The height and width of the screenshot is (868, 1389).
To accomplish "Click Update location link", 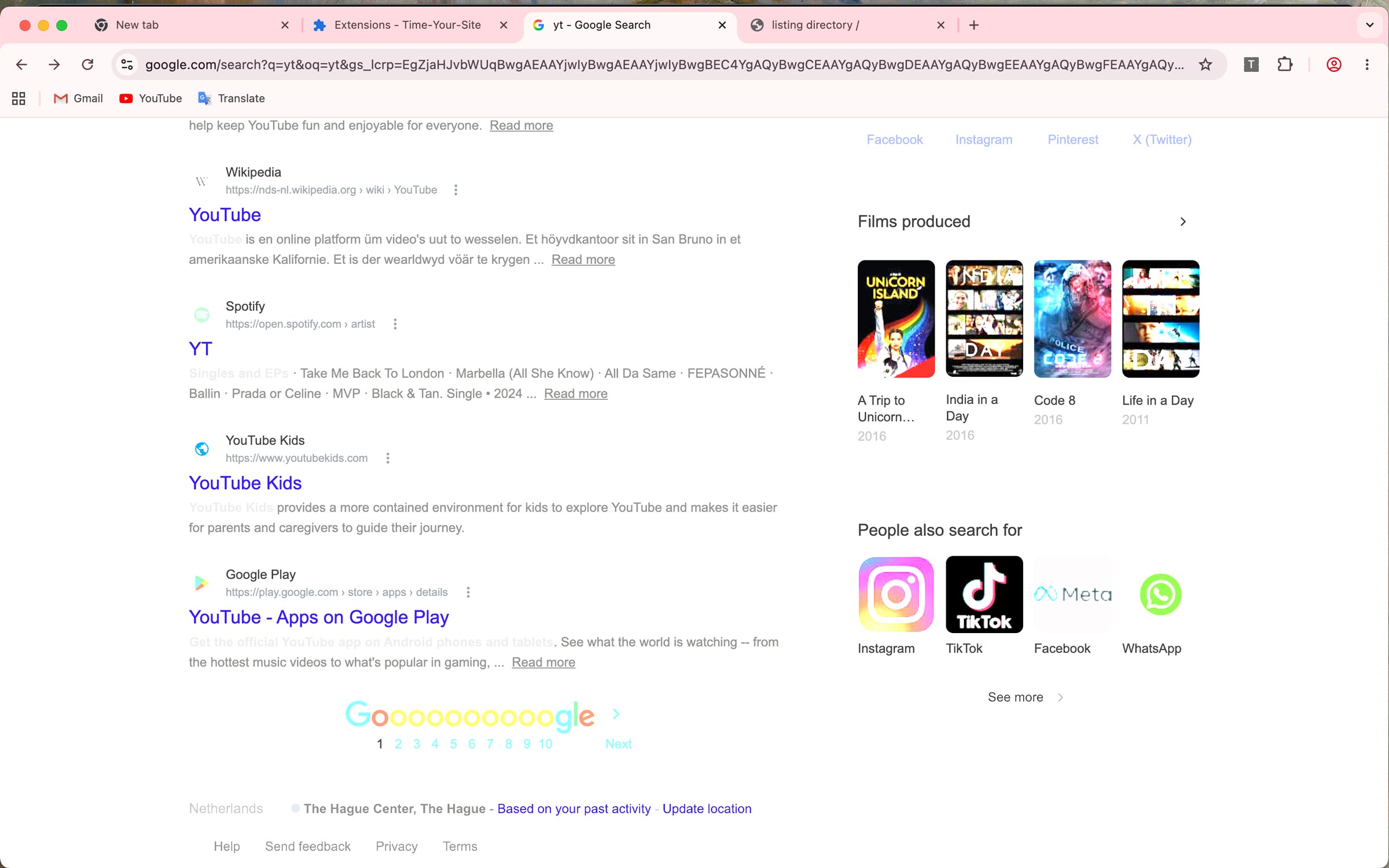I will [x=707, y=809].
